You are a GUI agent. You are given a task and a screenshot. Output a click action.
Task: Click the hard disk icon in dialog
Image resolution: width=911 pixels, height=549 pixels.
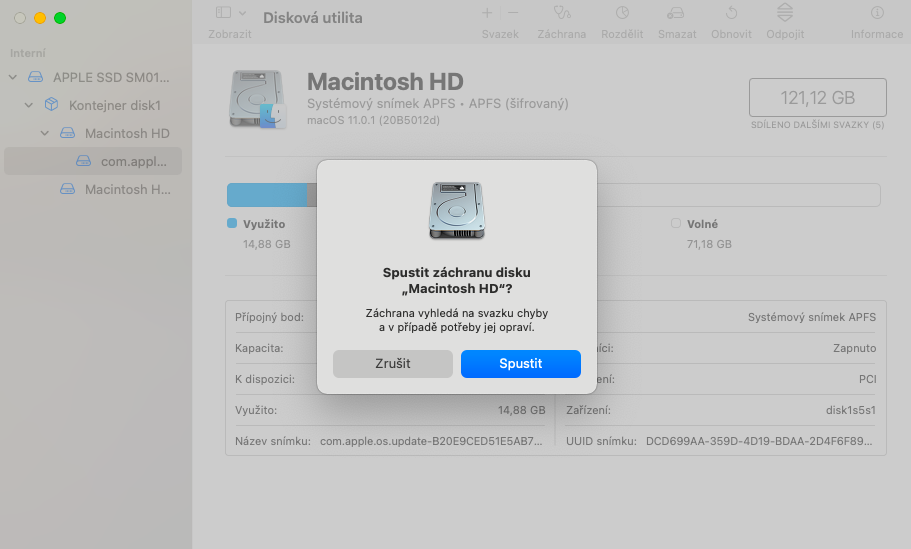pos(457,210)
